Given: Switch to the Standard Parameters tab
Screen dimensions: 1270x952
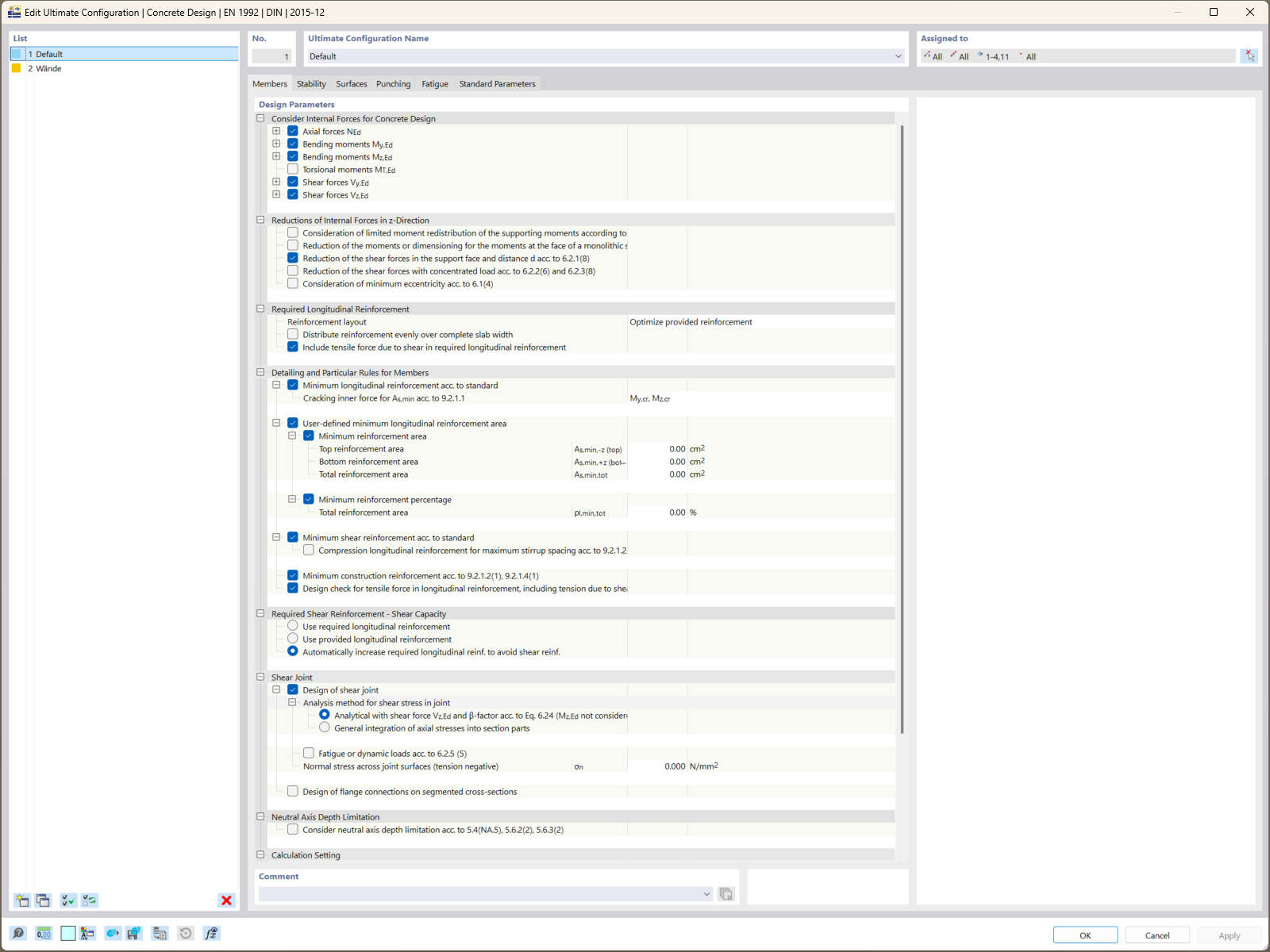Looking at the screenshot, I should point(497,83).
